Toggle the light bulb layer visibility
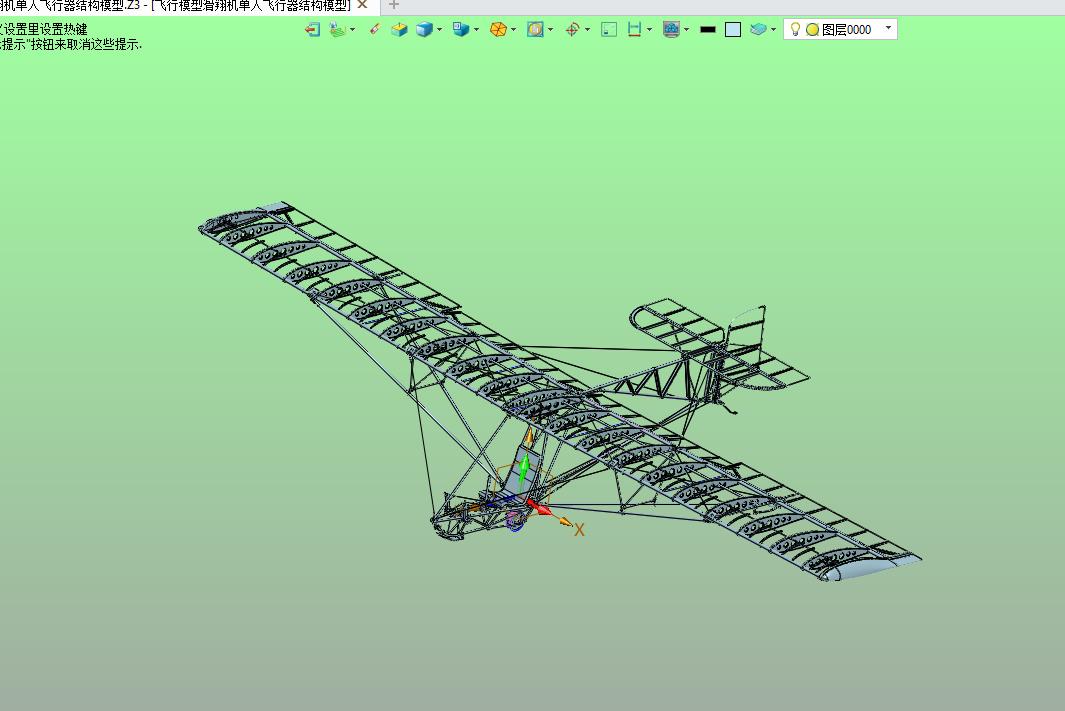The width and height of the screenshot is (1065, 711). [795, 29]
